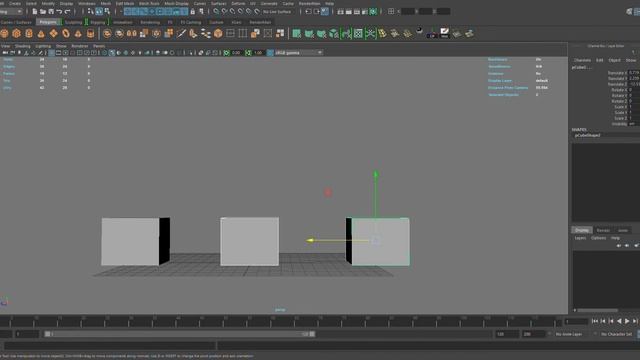Switch to the Sculpting shelf tab
Screen dimensions: 640x360
(73, 22)
